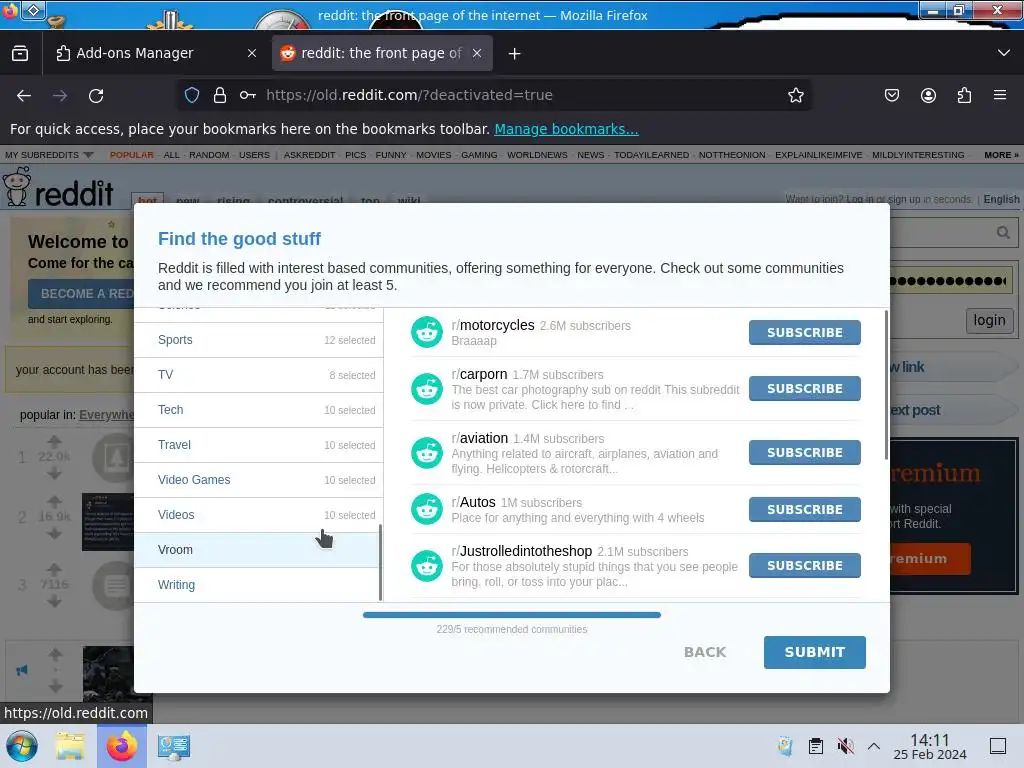Close the reddit tab
The height and width of the screenshot is (768, 1024).
pos(477,54)
